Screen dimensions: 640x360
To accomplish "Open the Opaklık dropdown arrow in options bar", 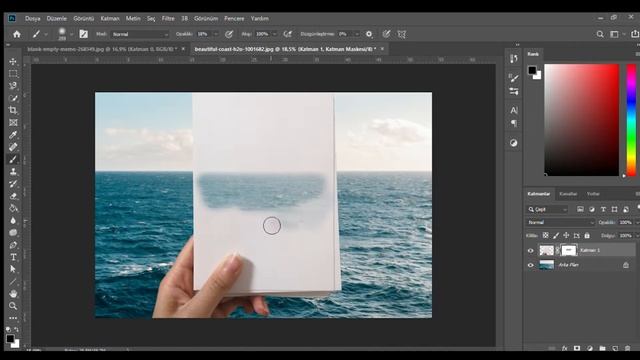I will click(x=216, y=34).
